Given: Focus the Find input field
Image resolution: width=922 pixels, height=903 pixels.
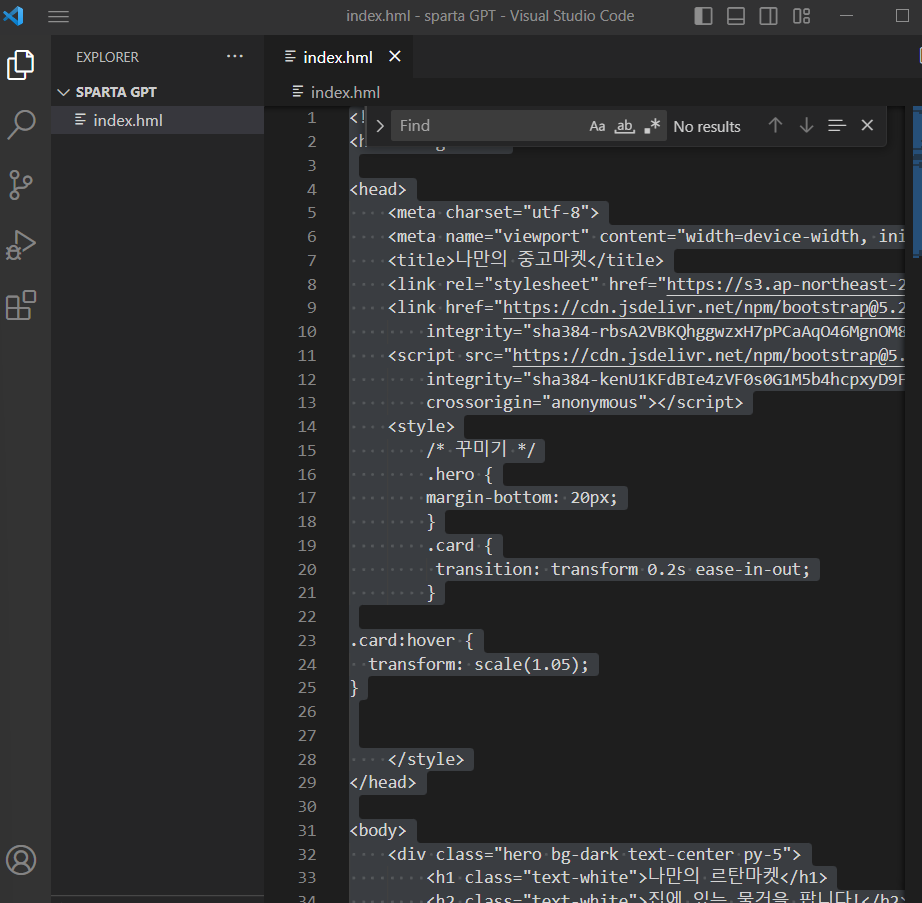Looking at the screenshot, I should click(491, 126).
